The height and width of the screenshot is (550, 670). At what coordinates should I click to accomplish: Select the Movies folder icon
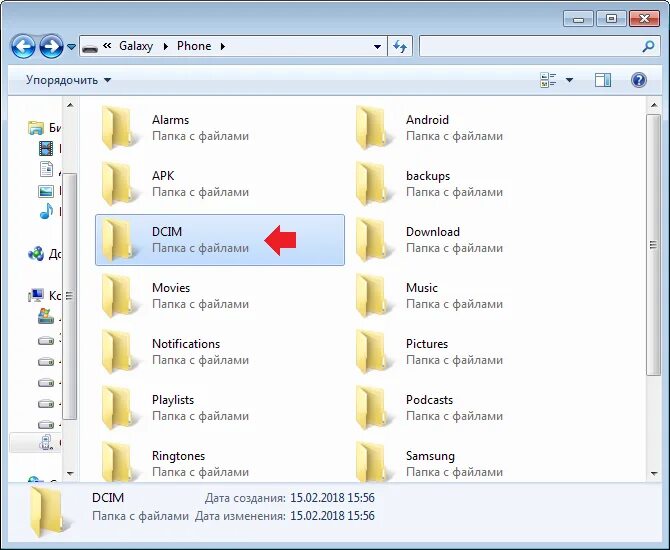click(120, 296)
